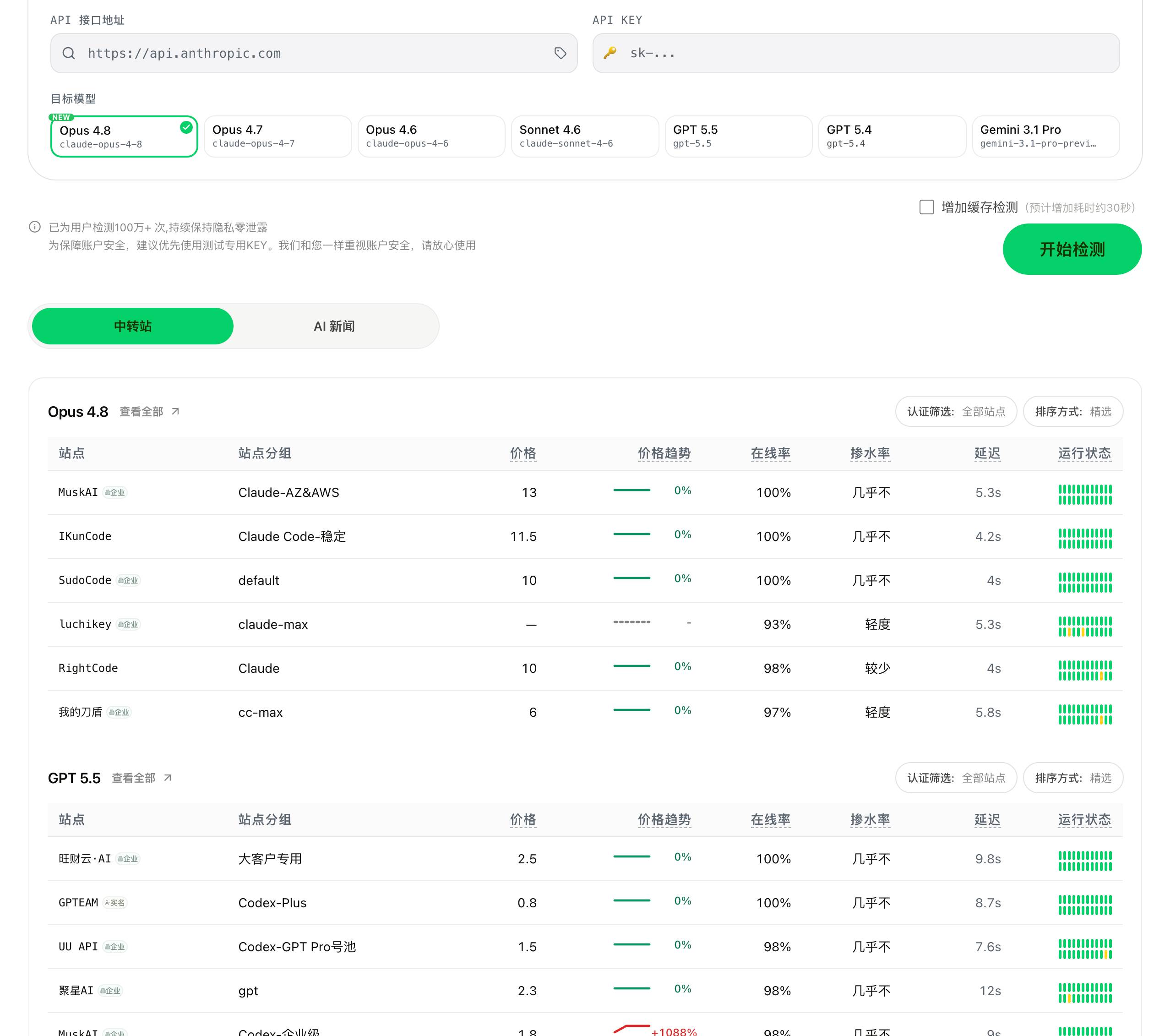Screen dimensions: 1165x1036
Task: Click the arrow icon next to GPT 5.5 查看全部
Action: (168, 778)
